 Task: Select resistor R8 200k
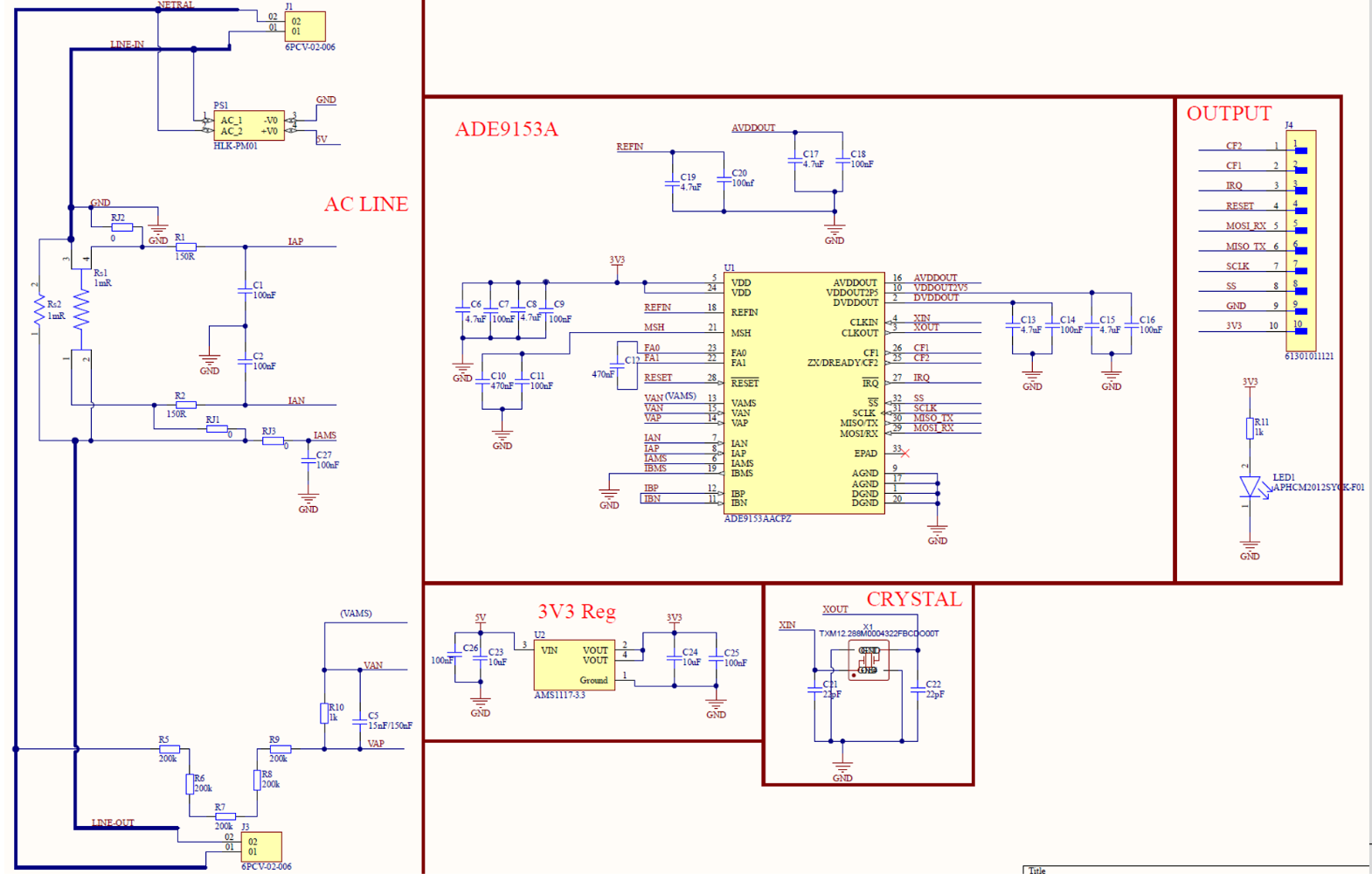[x=257, y=780]
